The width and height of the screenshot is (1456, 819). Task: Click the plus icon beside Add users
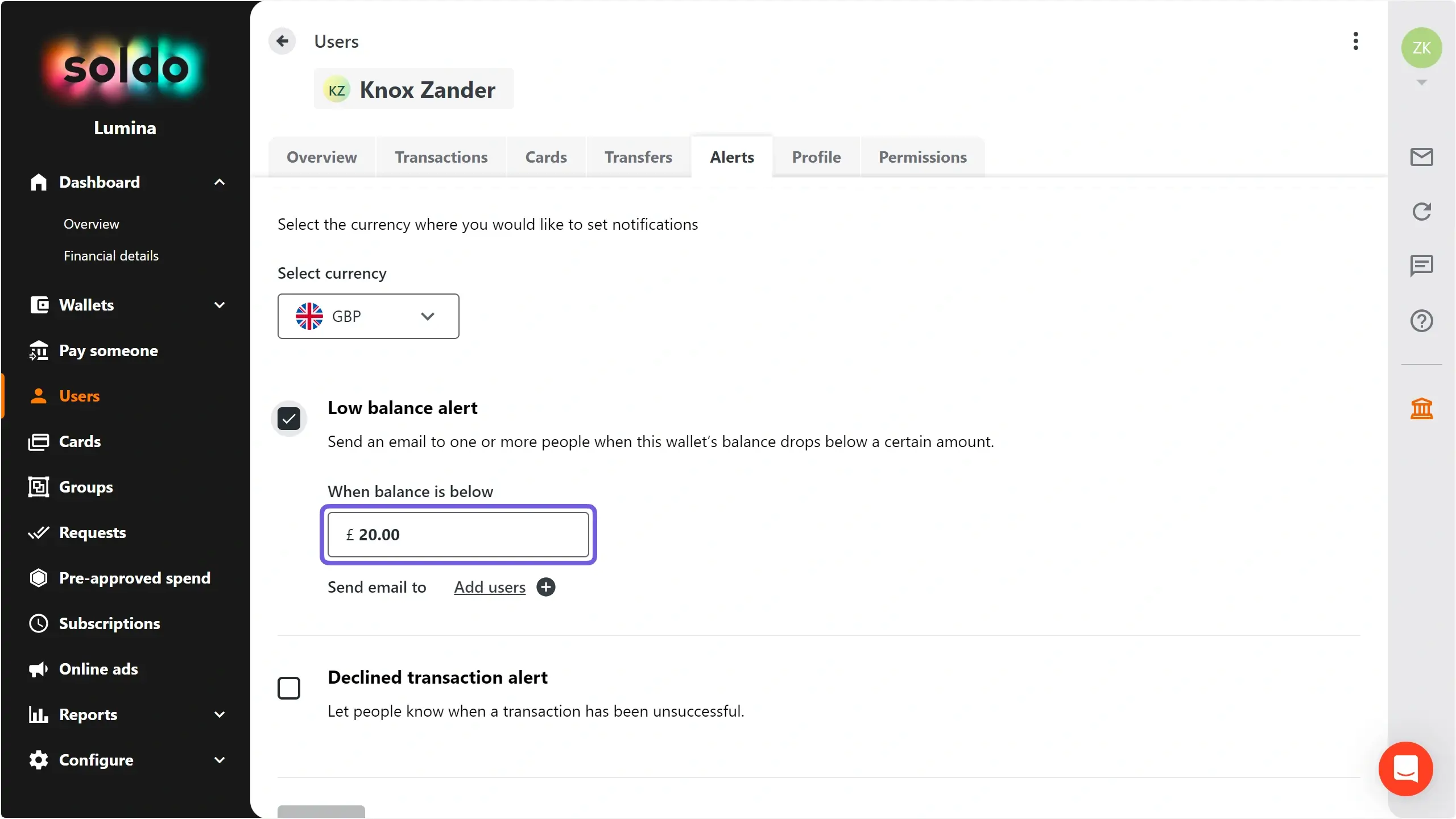click(546, 587)
